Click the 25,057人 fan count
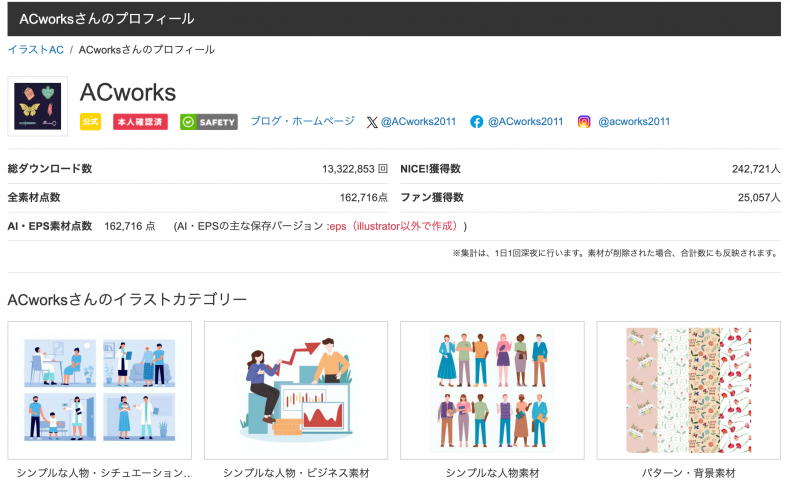790x480 pixels. coord(759,197)
